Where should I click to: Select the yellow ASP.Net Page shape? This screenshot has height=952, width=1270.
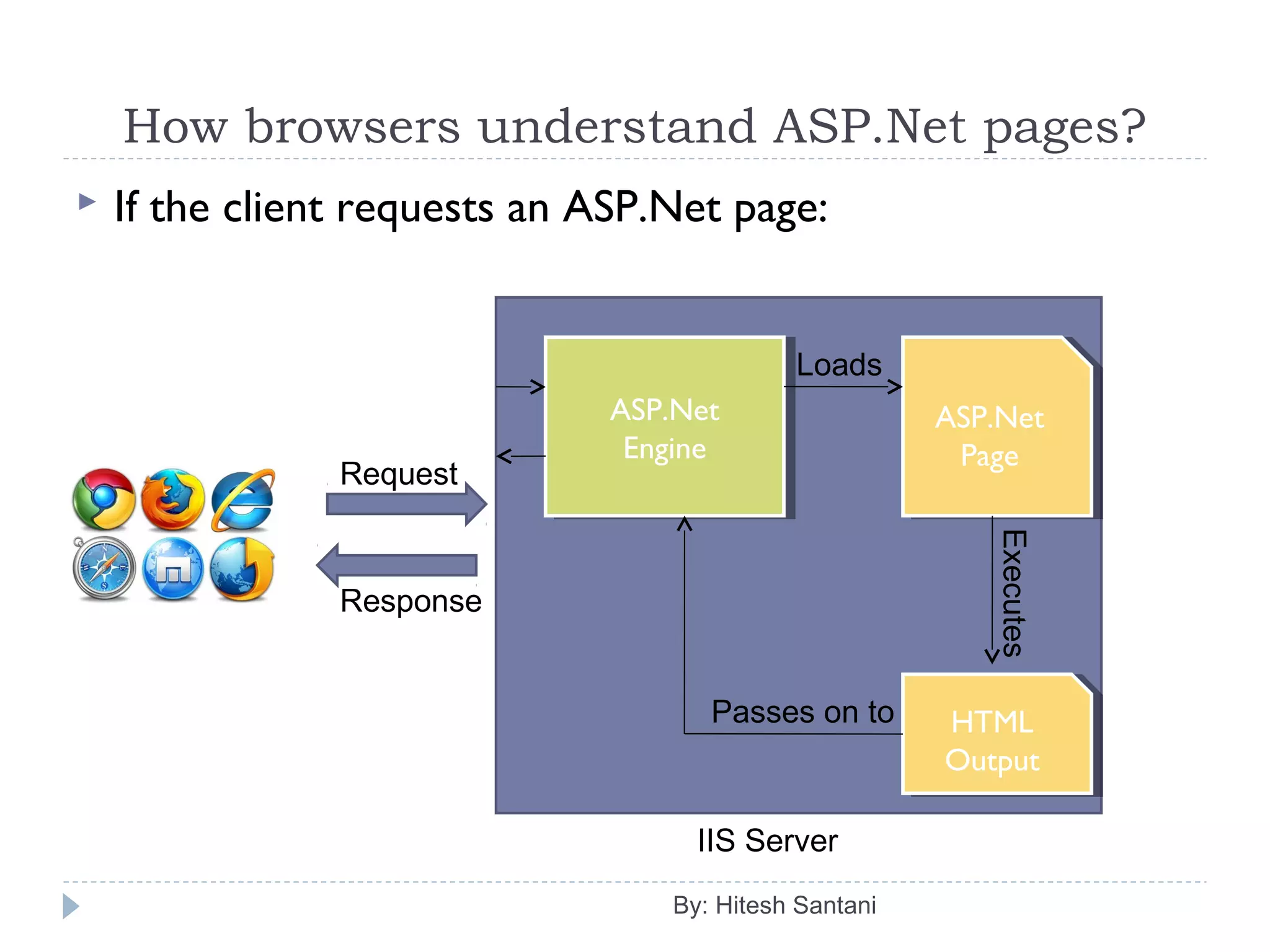tap(996, 427)
